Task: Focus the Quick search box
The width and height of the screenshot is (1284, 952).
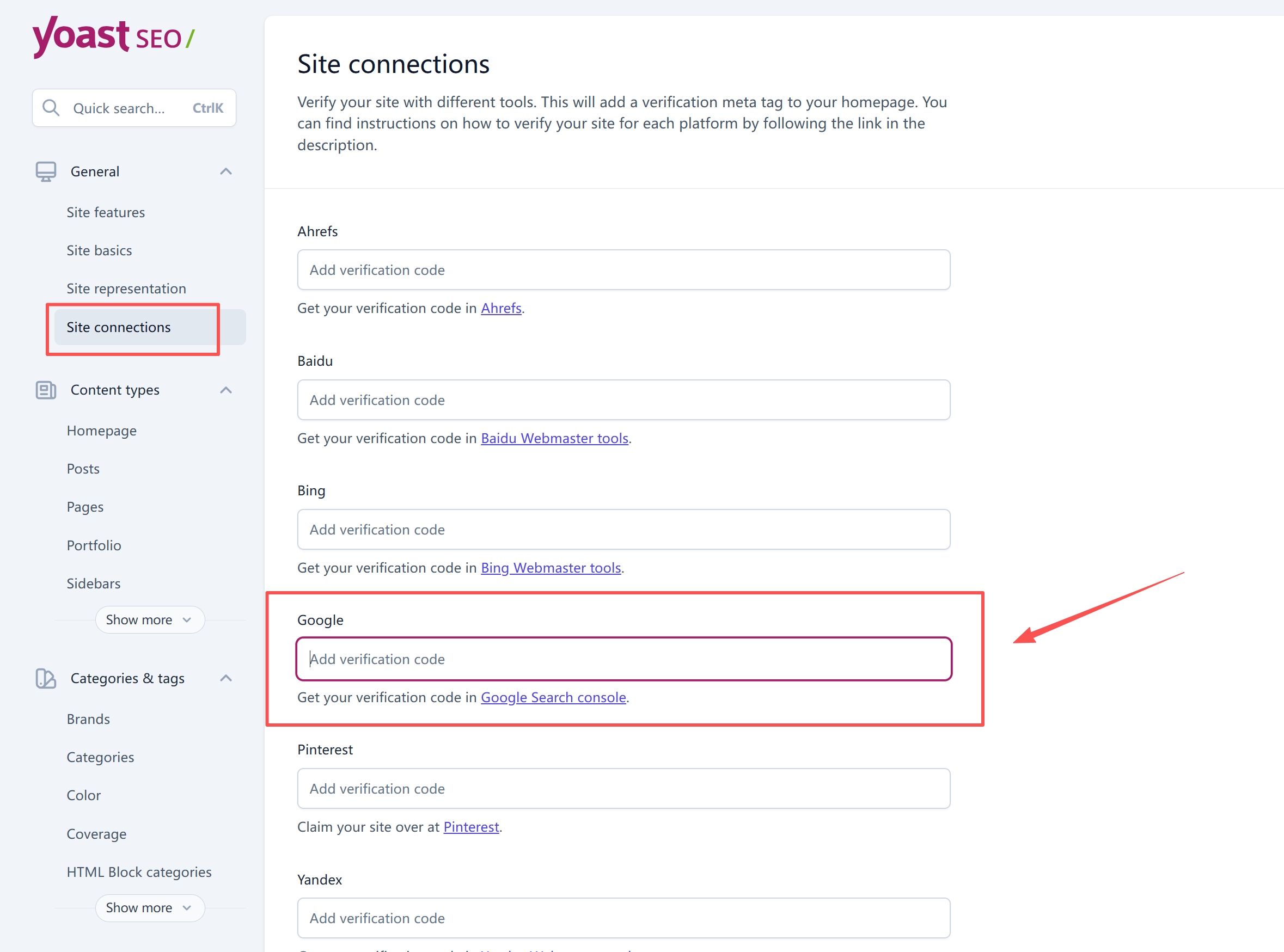Action: click(134, 108)
